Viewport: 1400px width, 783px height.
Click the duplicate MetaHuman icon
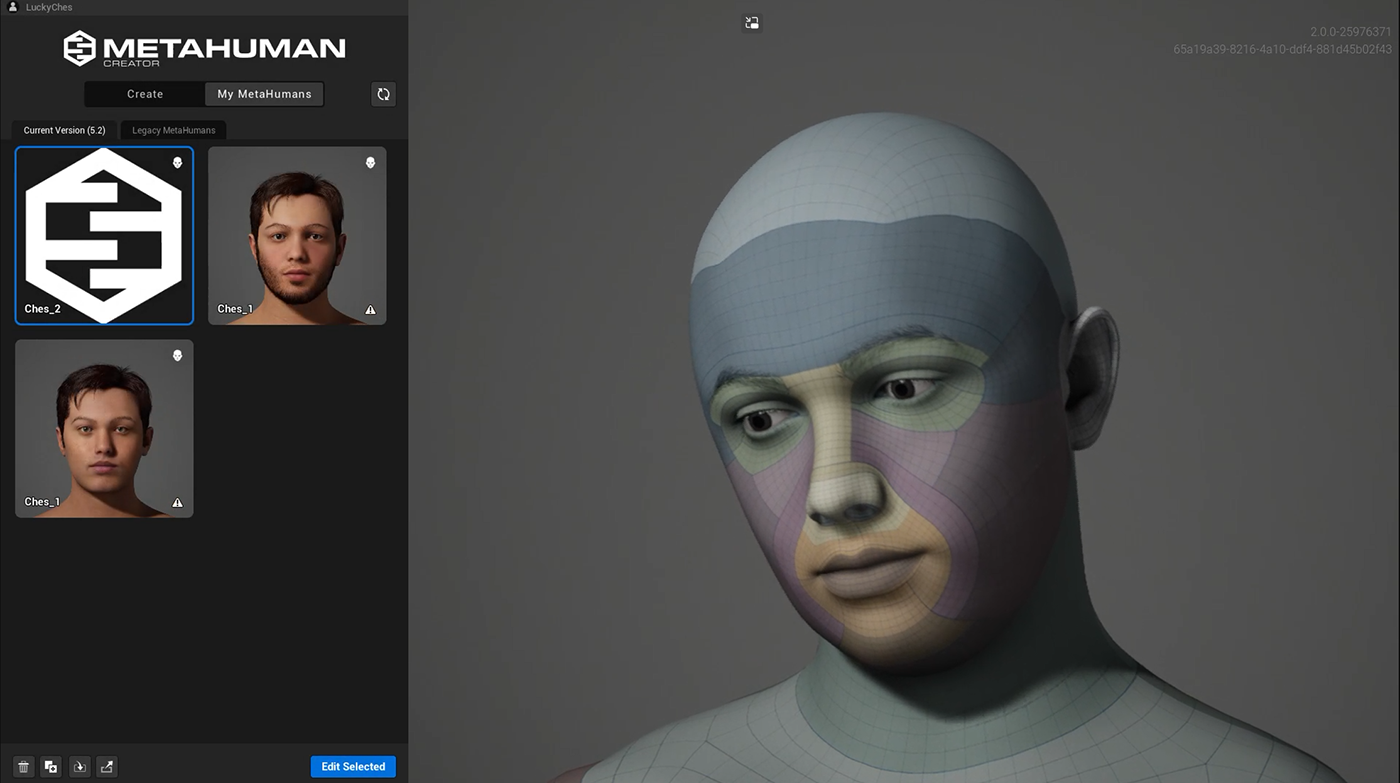pyautogui.click(x=51, y=767)
